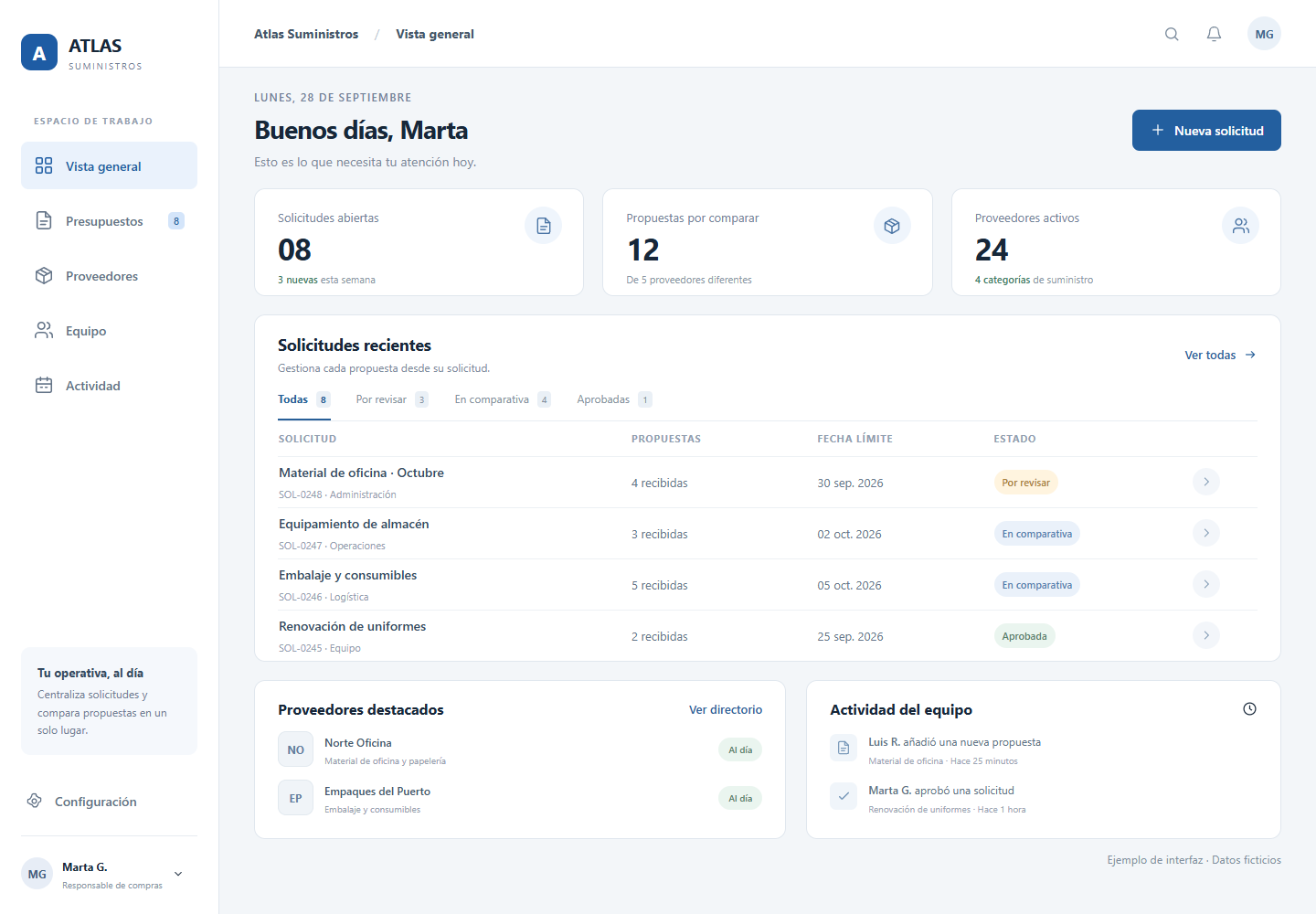Open the Renovación de uniformes row chevron
The width and height of the screenshot is (1316, 914).
click(x=1206, y=635)
